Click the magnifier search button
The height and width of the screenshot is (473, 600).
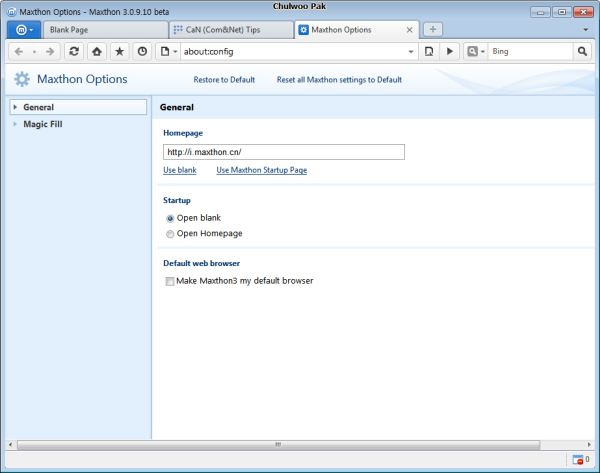coord(582,51)
